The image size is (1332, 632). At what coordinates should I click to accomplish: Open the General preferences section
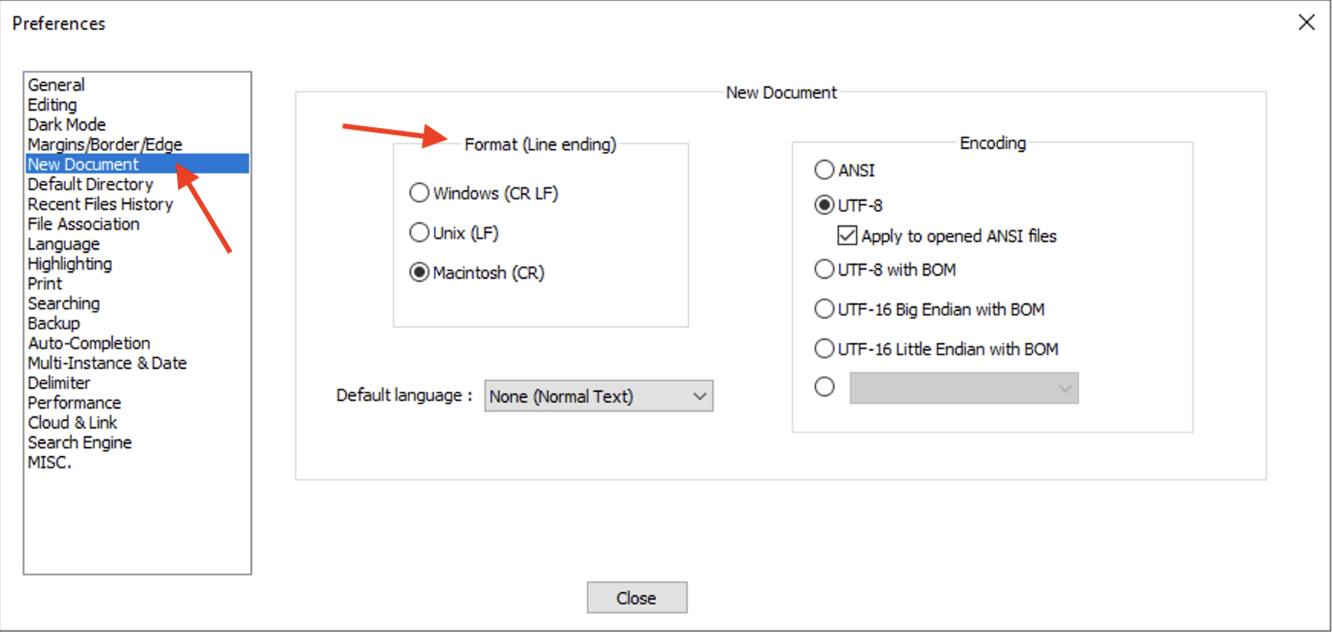tap(56, 84)
